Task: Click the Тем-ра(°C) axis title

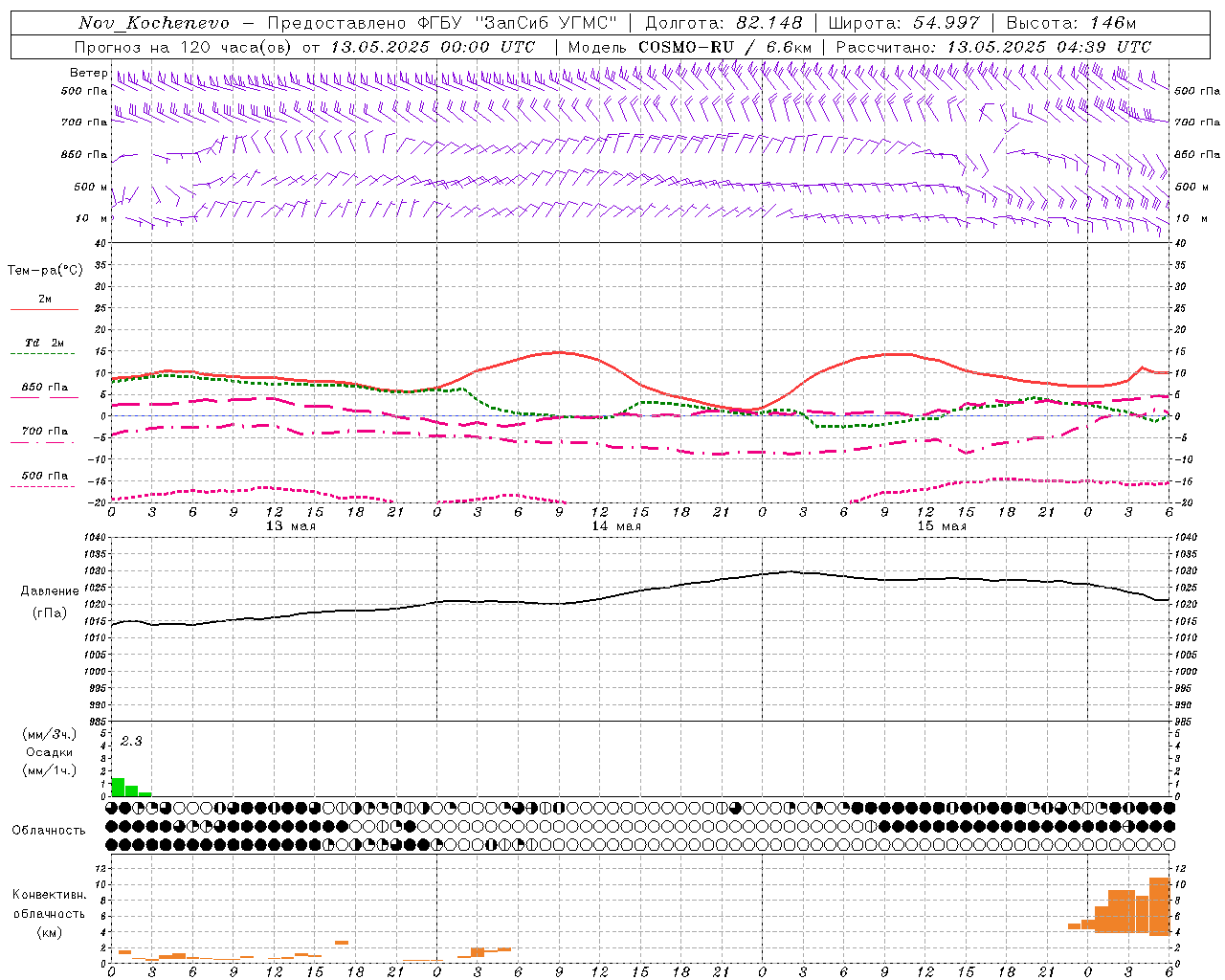Action: [45, 271]
